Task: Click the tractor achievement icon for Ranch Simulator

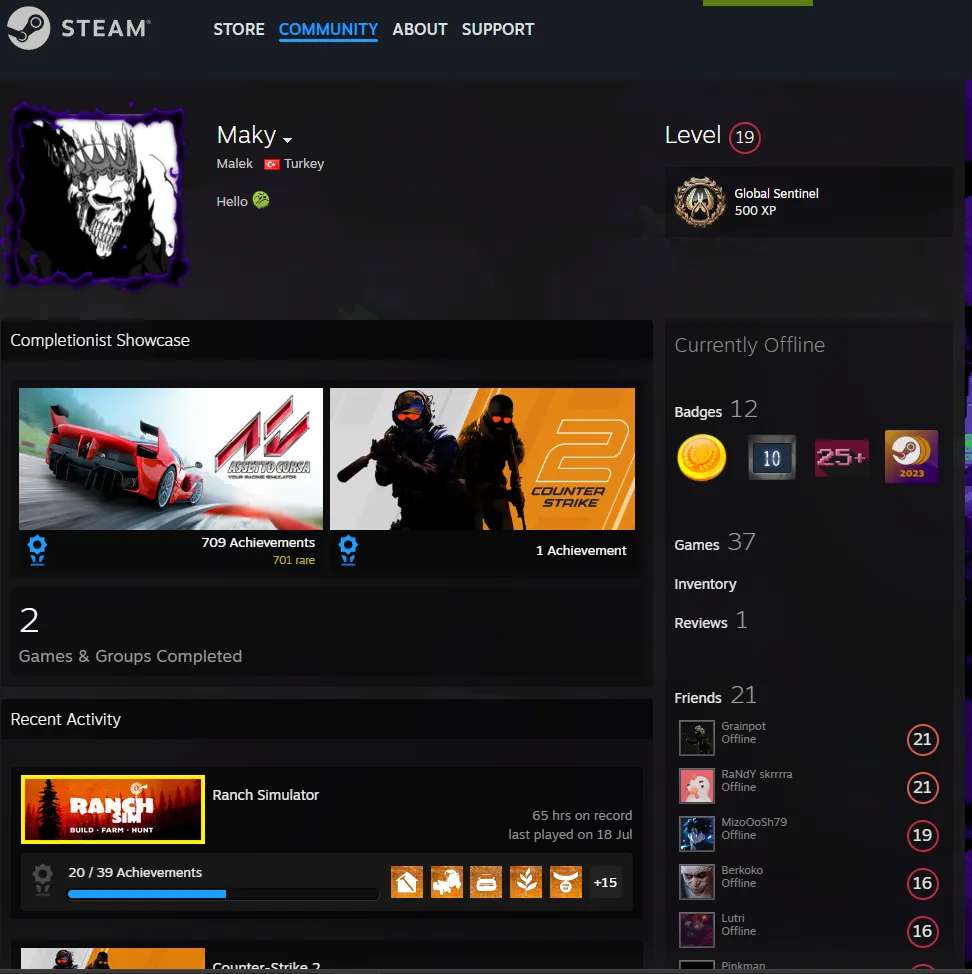Action: pos(447,882)
